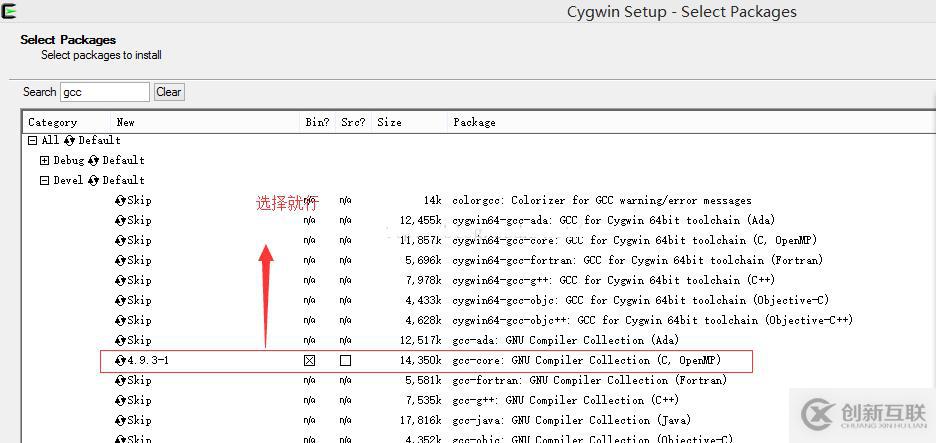Click the Debug category label
This screenshot has width=936, height=443.
point(68,161)
